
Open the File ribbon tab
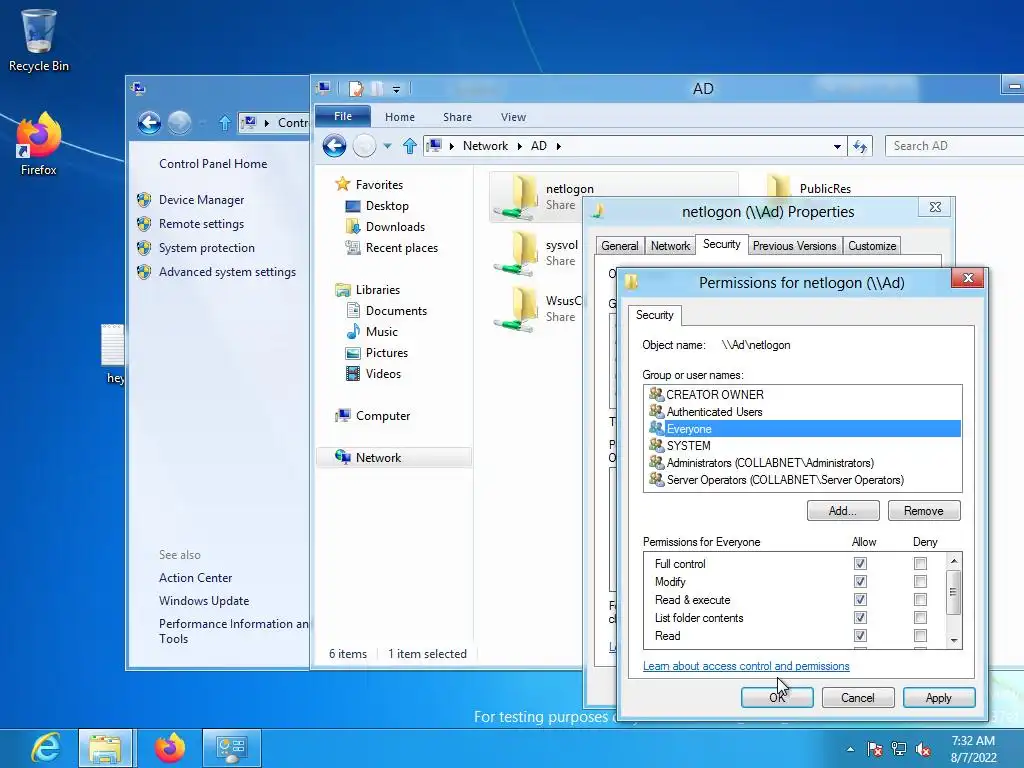[x=343, y=116]
